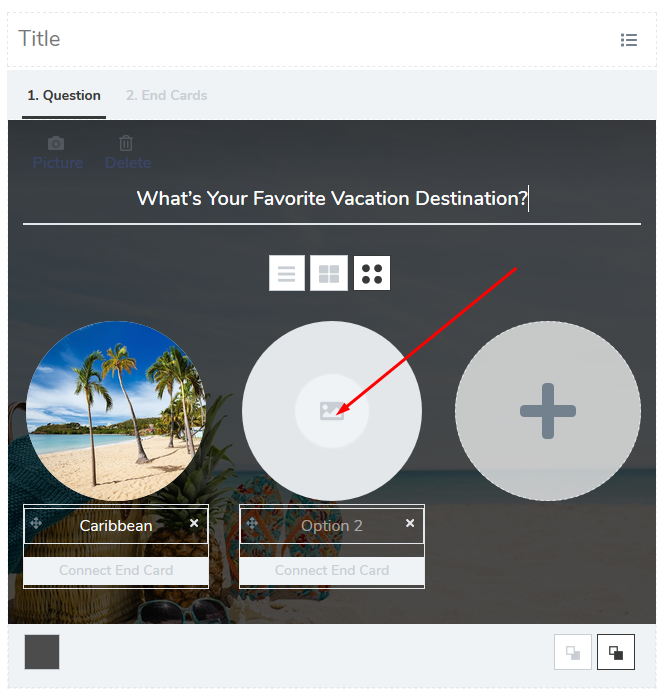Open the dark gray color swatch

point(42,652)
